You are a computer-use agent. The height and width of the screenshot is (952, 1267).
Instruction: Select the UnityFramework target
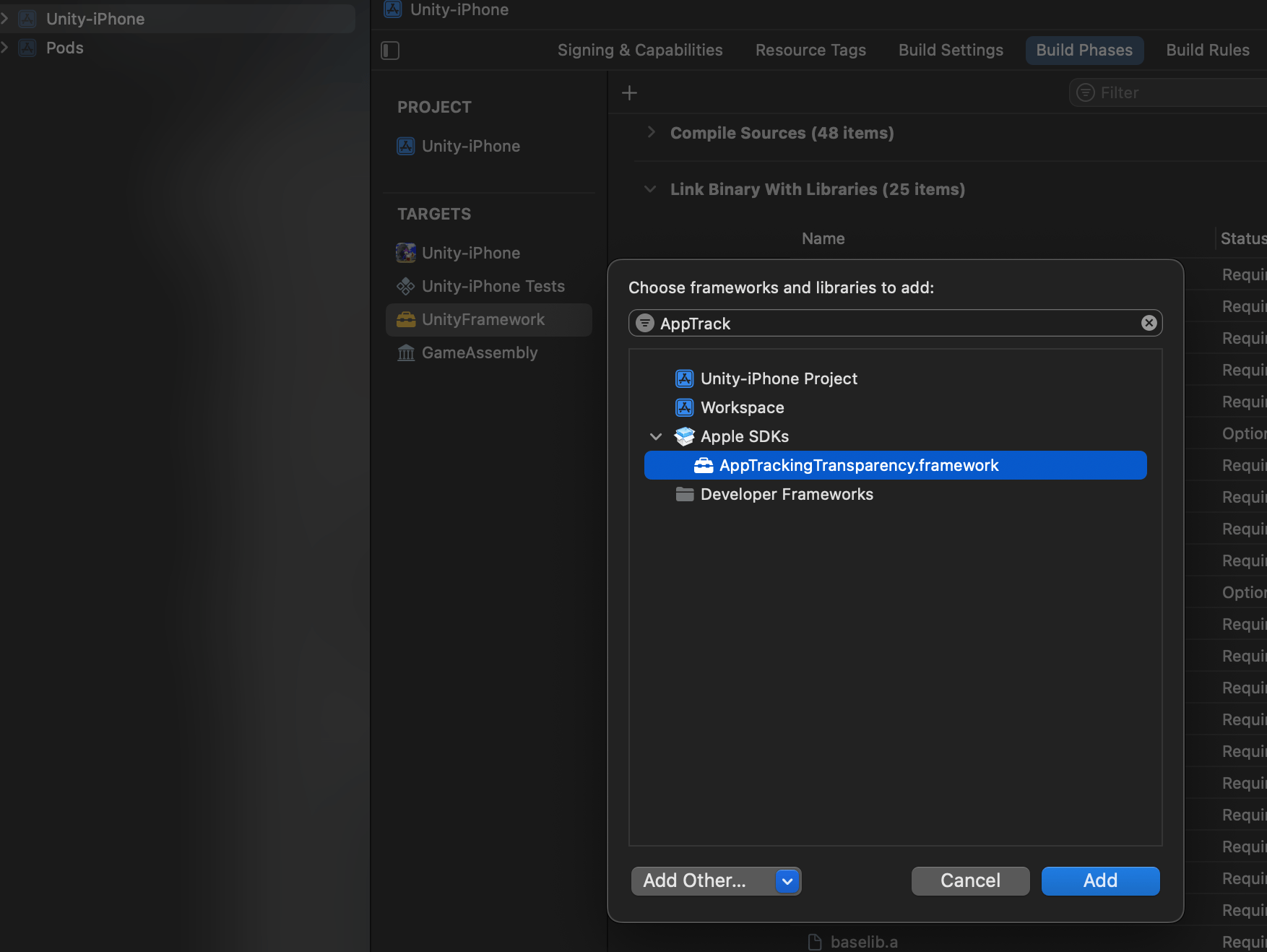(489, 319)
